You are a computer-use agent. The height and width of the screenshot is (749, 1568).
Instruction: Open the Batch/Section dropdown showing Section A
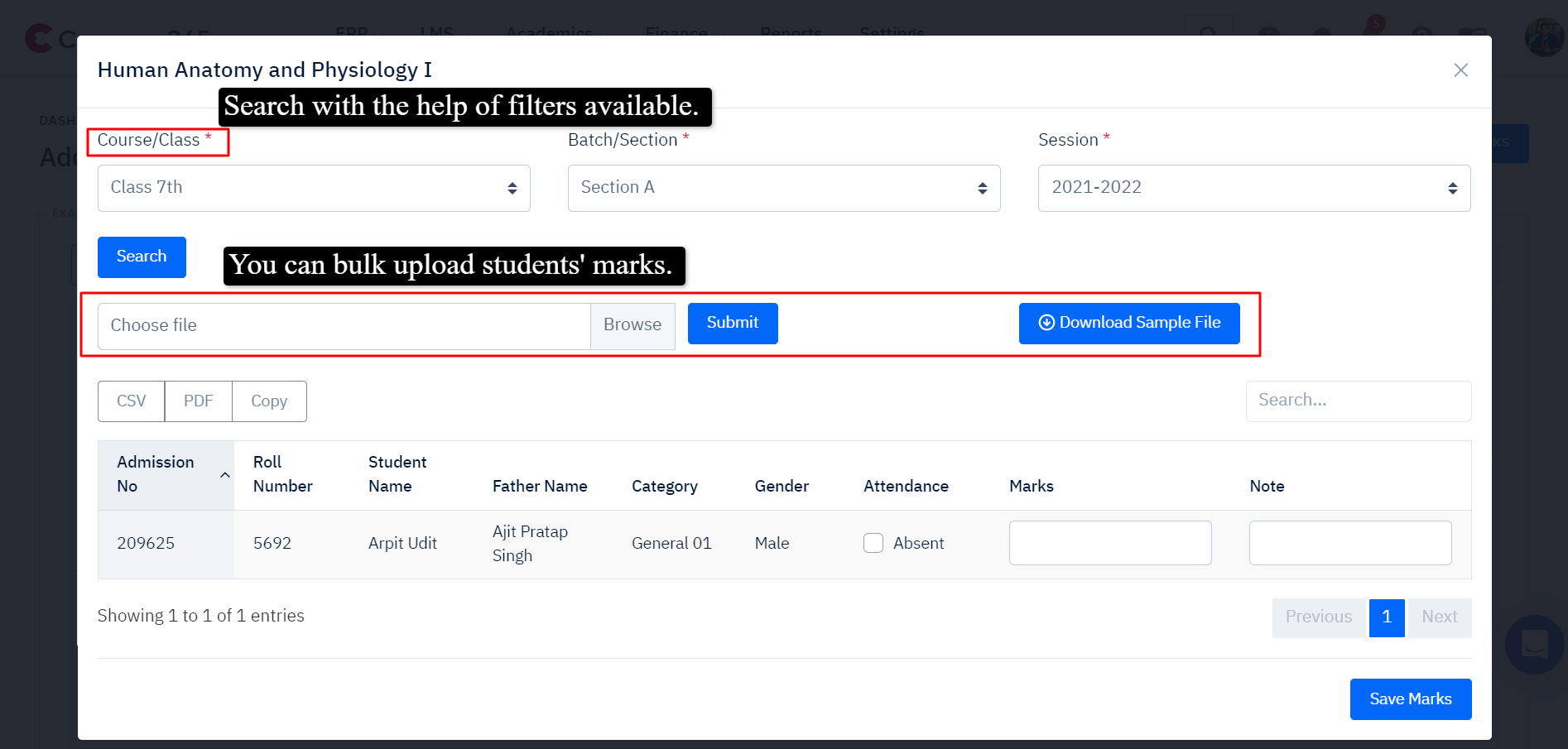coord(784,188)
